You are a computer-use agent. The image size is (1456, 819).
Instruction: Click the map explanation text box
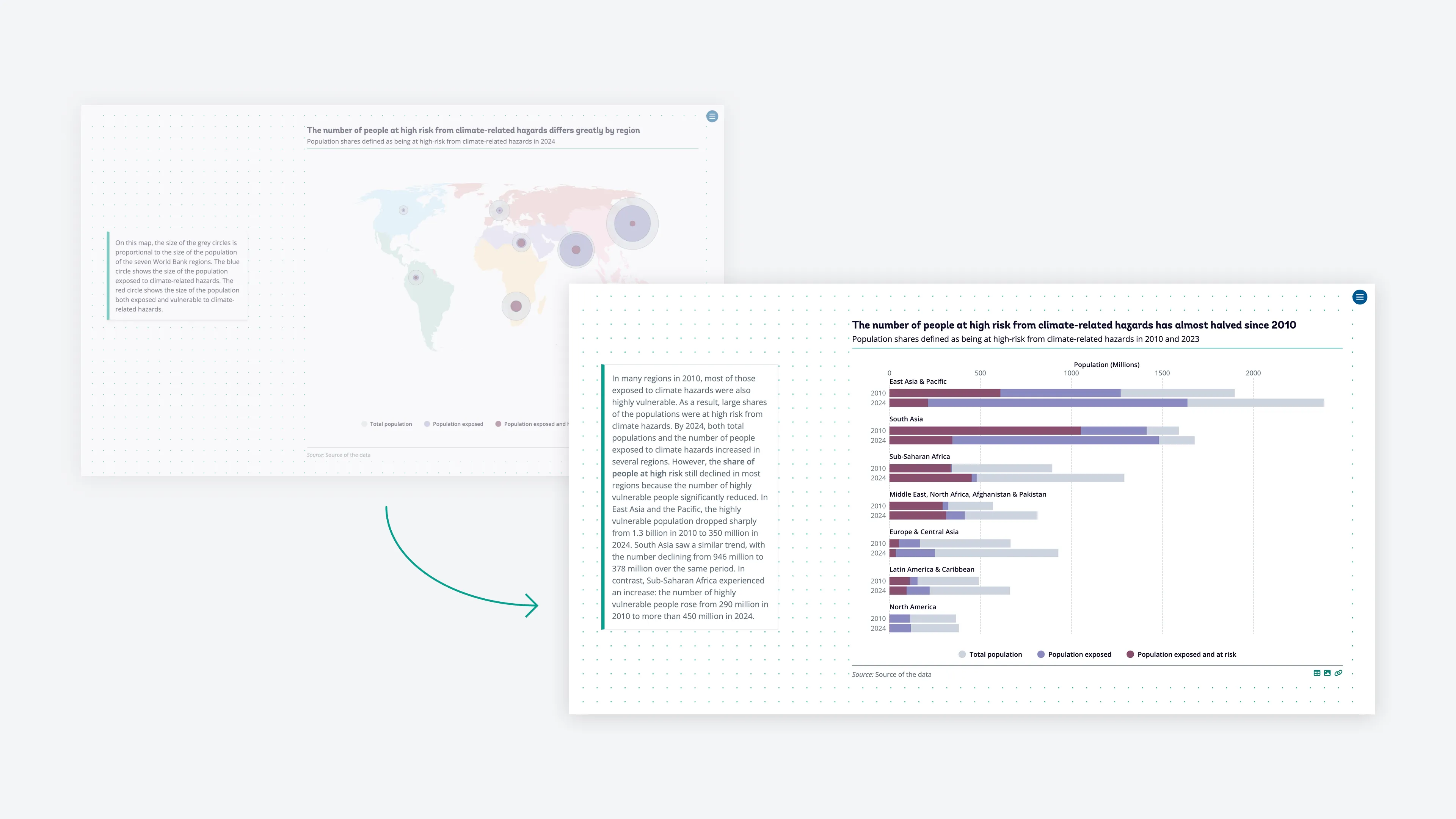(x=177, y=276)
